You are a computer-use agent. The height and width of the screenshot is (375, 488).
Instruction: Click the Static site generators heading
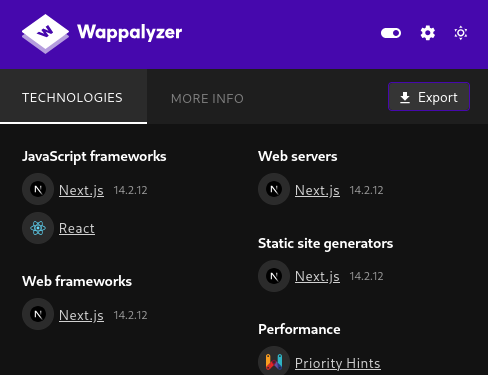(326, 244)
